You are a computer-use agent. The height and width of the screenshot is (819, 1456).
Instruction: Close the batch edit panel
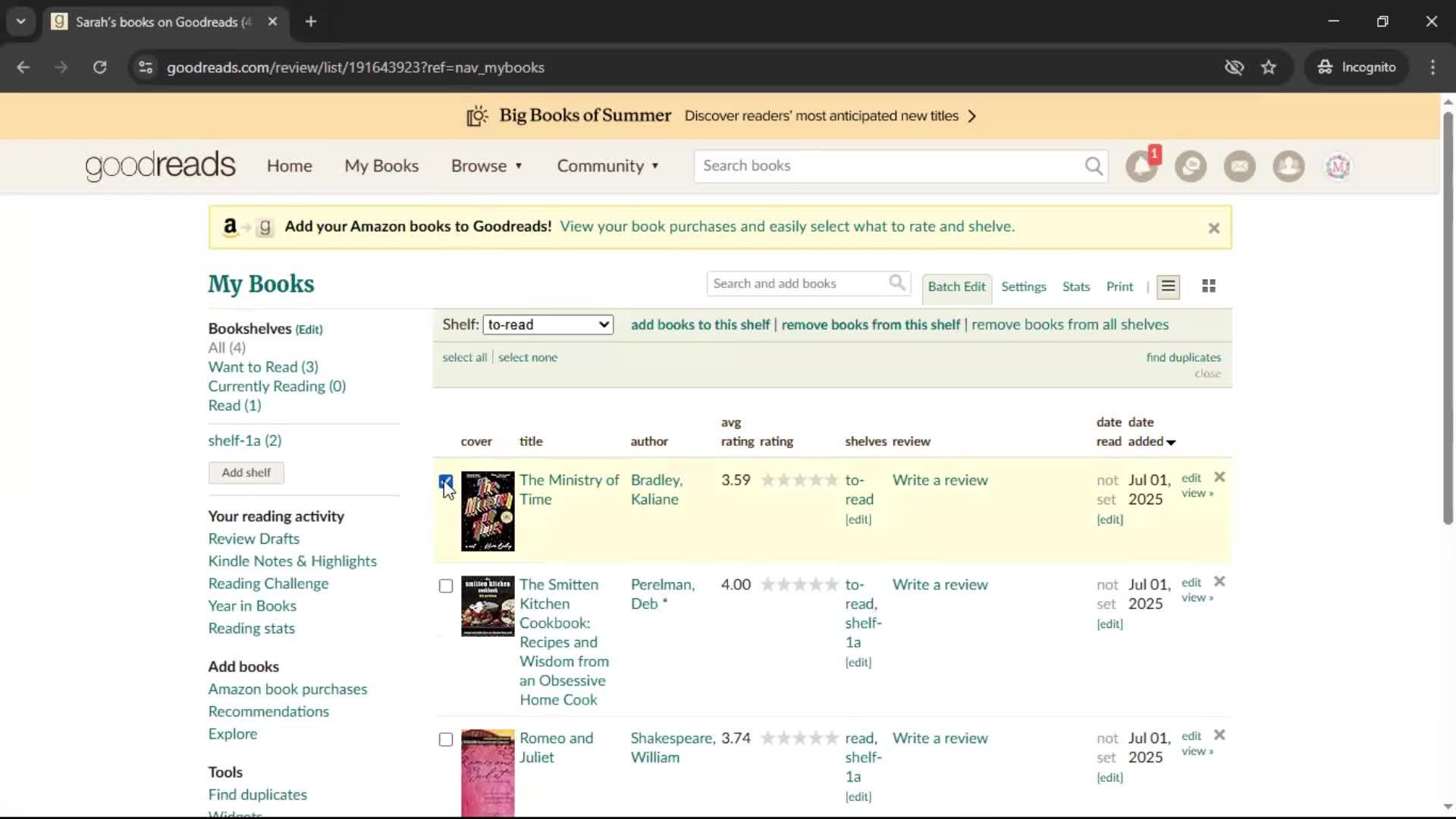1207,374
